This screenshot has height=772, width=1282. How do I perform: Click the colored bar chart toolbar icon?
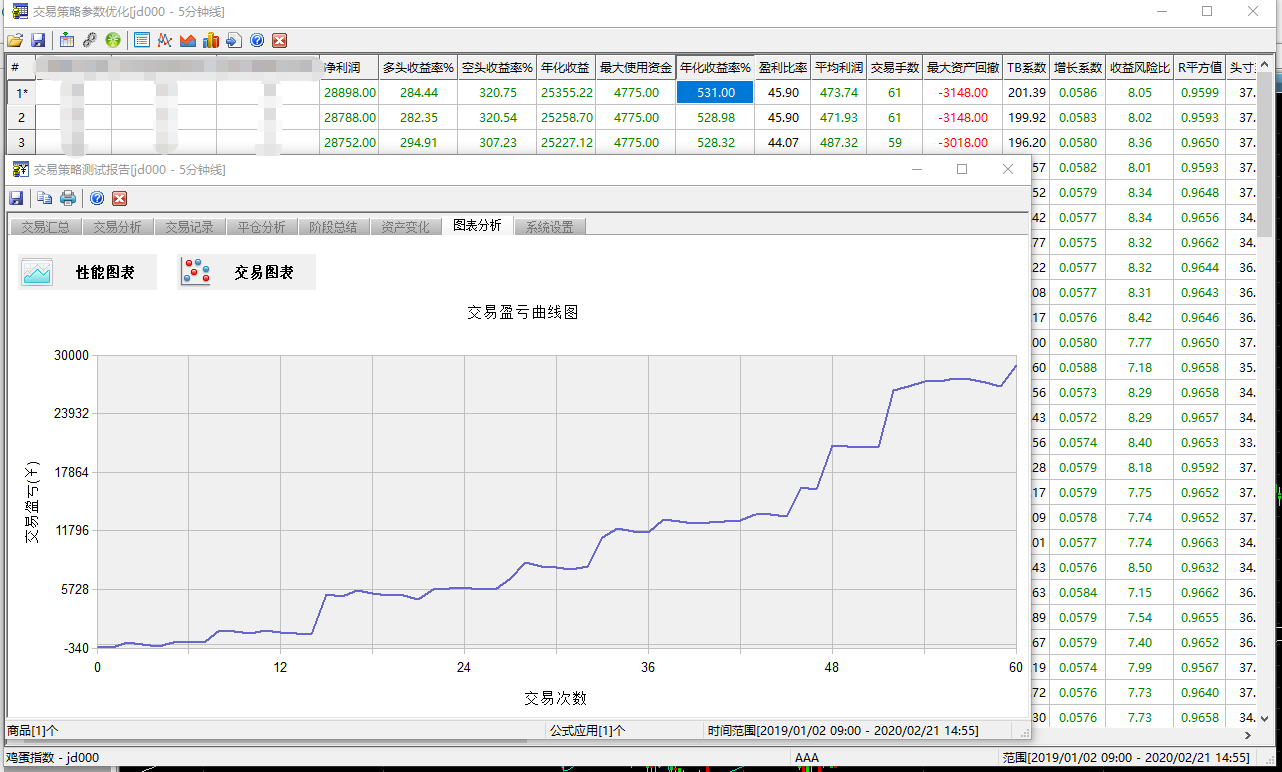coord(210,40)
